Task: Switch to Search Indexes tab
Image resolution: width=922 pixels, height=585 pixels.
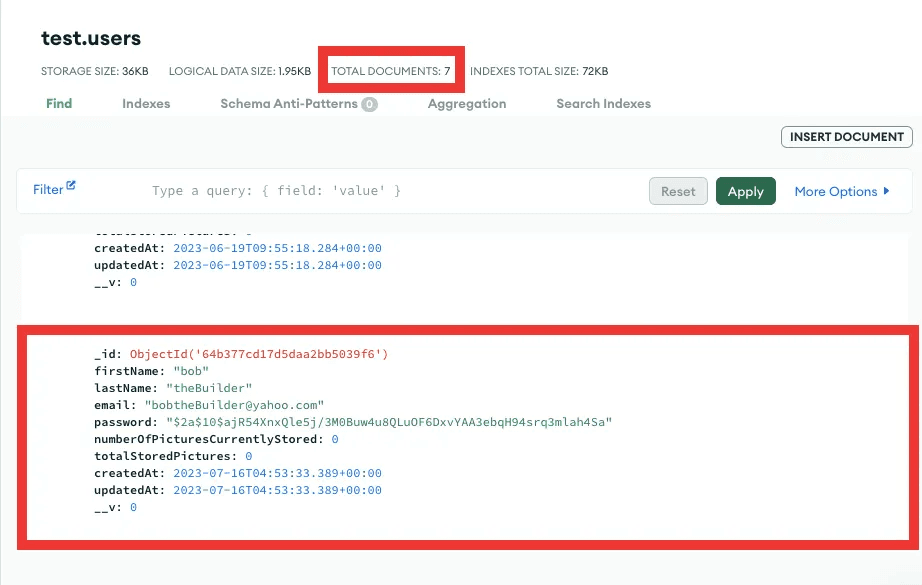Action: tap(603, 103)
